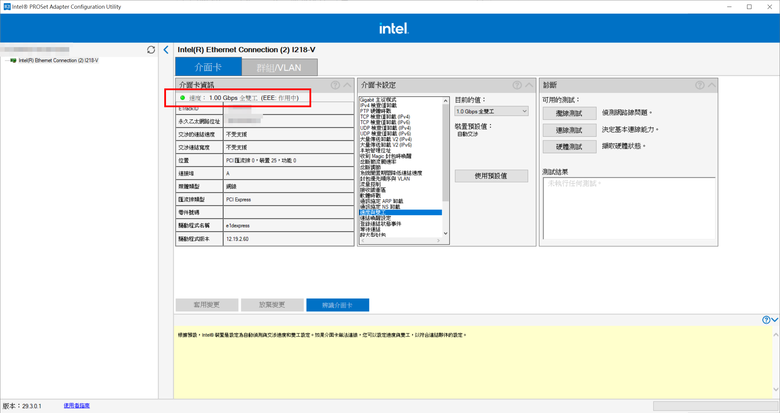This screenshot has width=780, height=413.
Task: Open help for the 介面卡資訊 panel
Action: click(335, 85)
